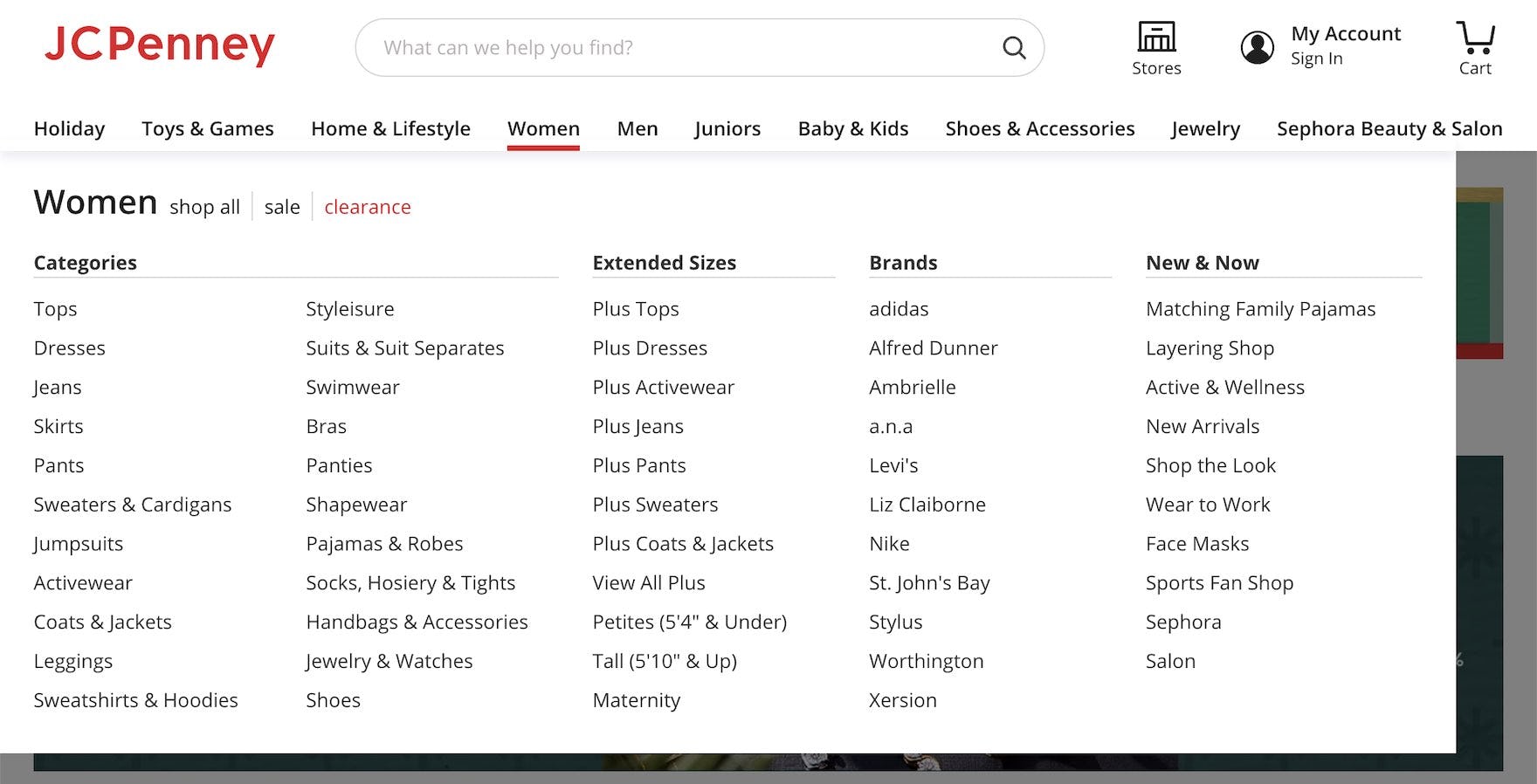Select the Jewelry navigation menu item

[x=1205, y=128]
